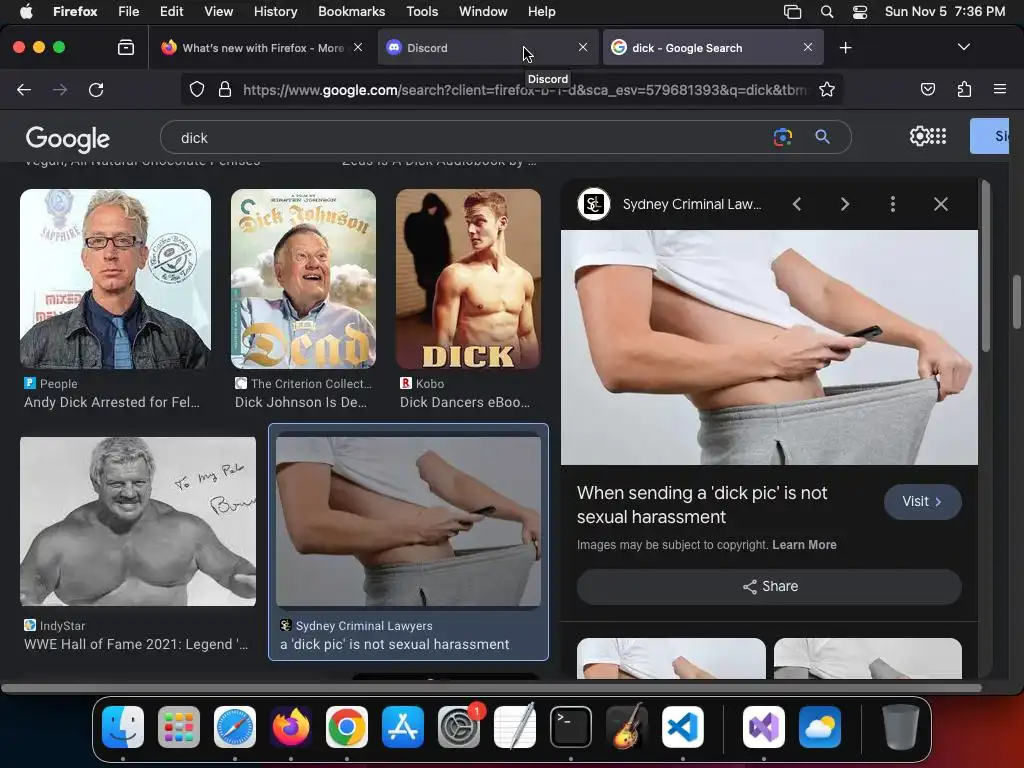This screenshot has width=1024, height=768.
Task: Bookmark this page with the star
Action: [827, 89]
